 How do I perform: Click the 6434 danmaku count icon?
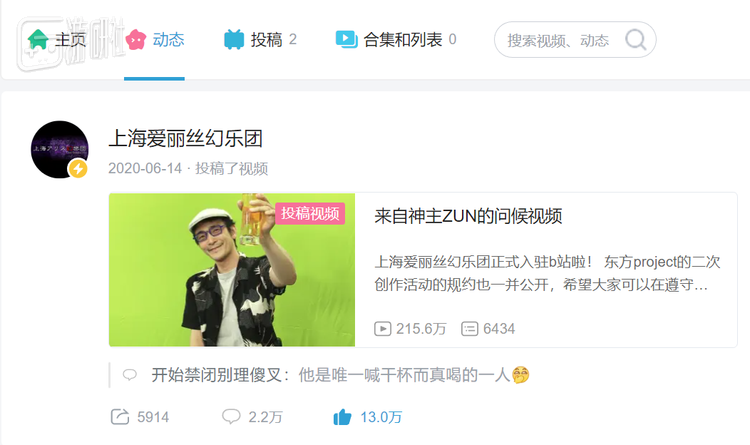pos(470,329)
